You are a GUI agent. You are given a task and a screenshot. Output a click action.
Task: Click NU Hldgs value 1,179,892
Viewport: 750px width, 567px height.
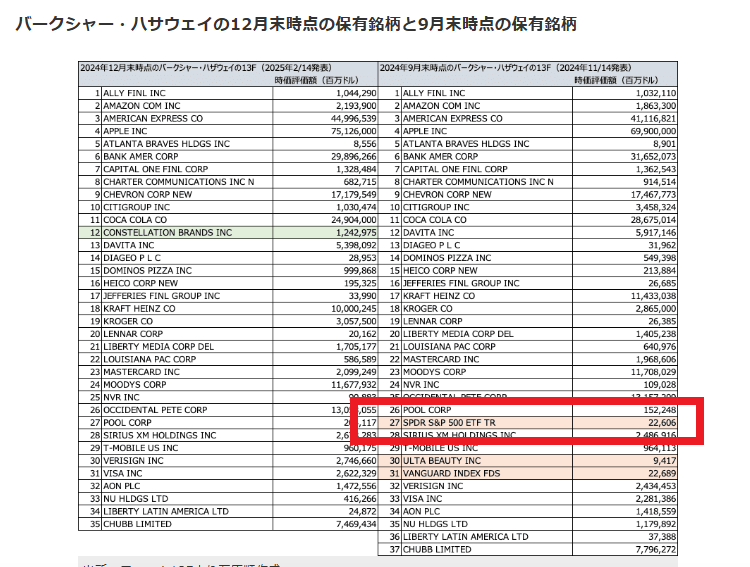[x=656, y=524]
